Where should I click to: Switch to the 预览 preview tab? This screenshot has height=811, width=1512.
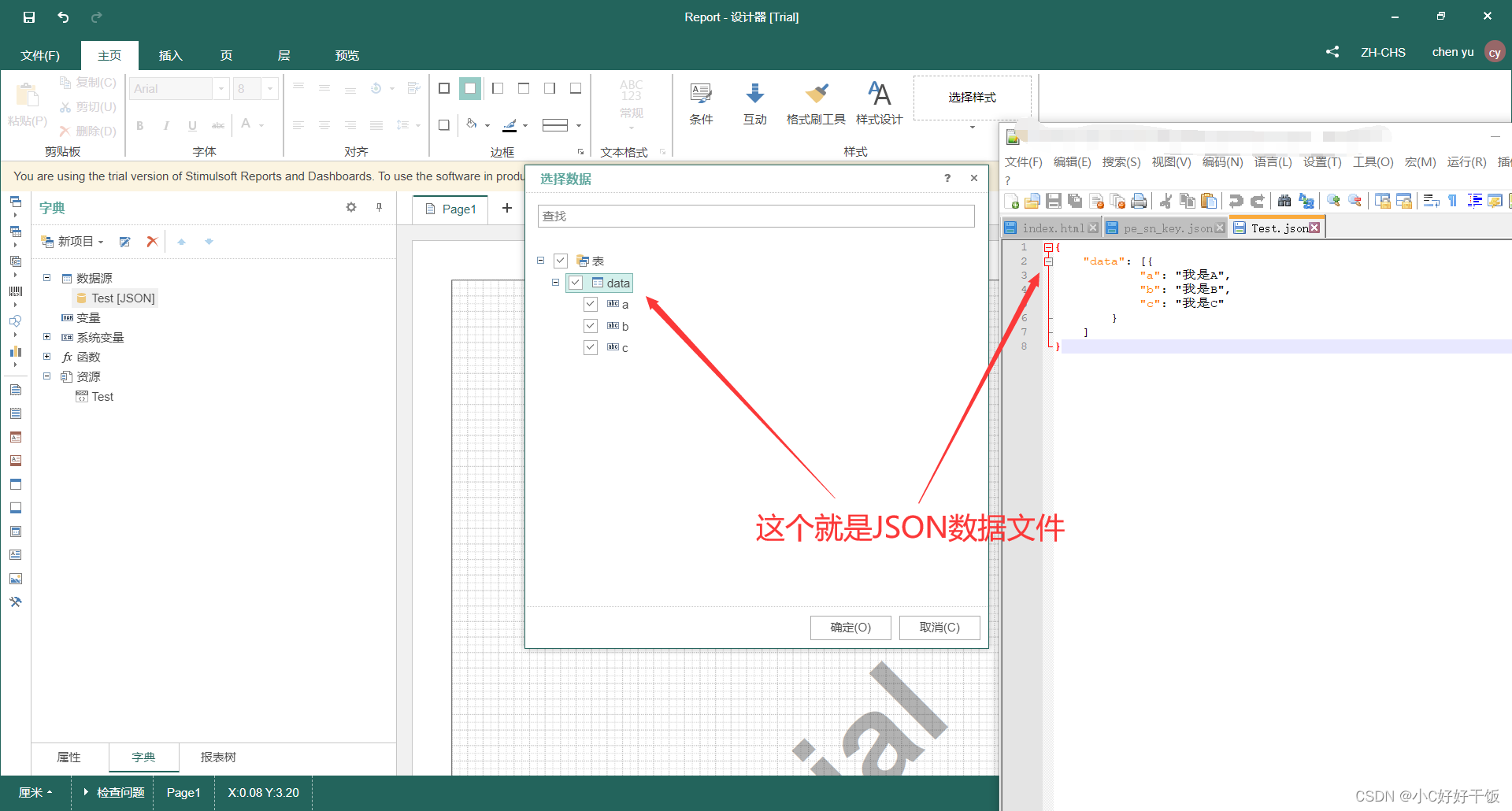click(346, 55)
